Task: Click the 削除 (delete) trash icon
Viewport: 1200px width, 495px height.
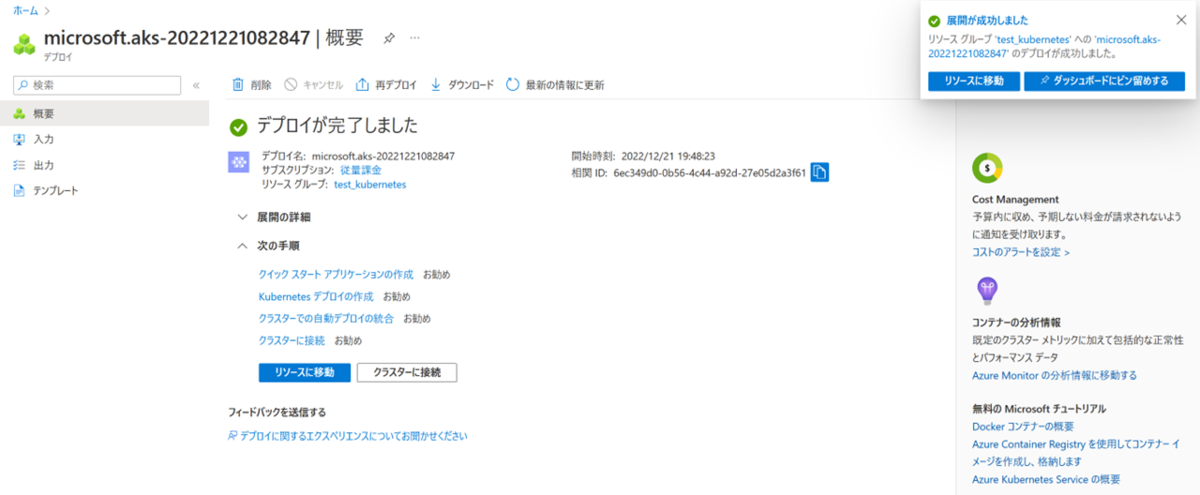Action: [238, 85]
